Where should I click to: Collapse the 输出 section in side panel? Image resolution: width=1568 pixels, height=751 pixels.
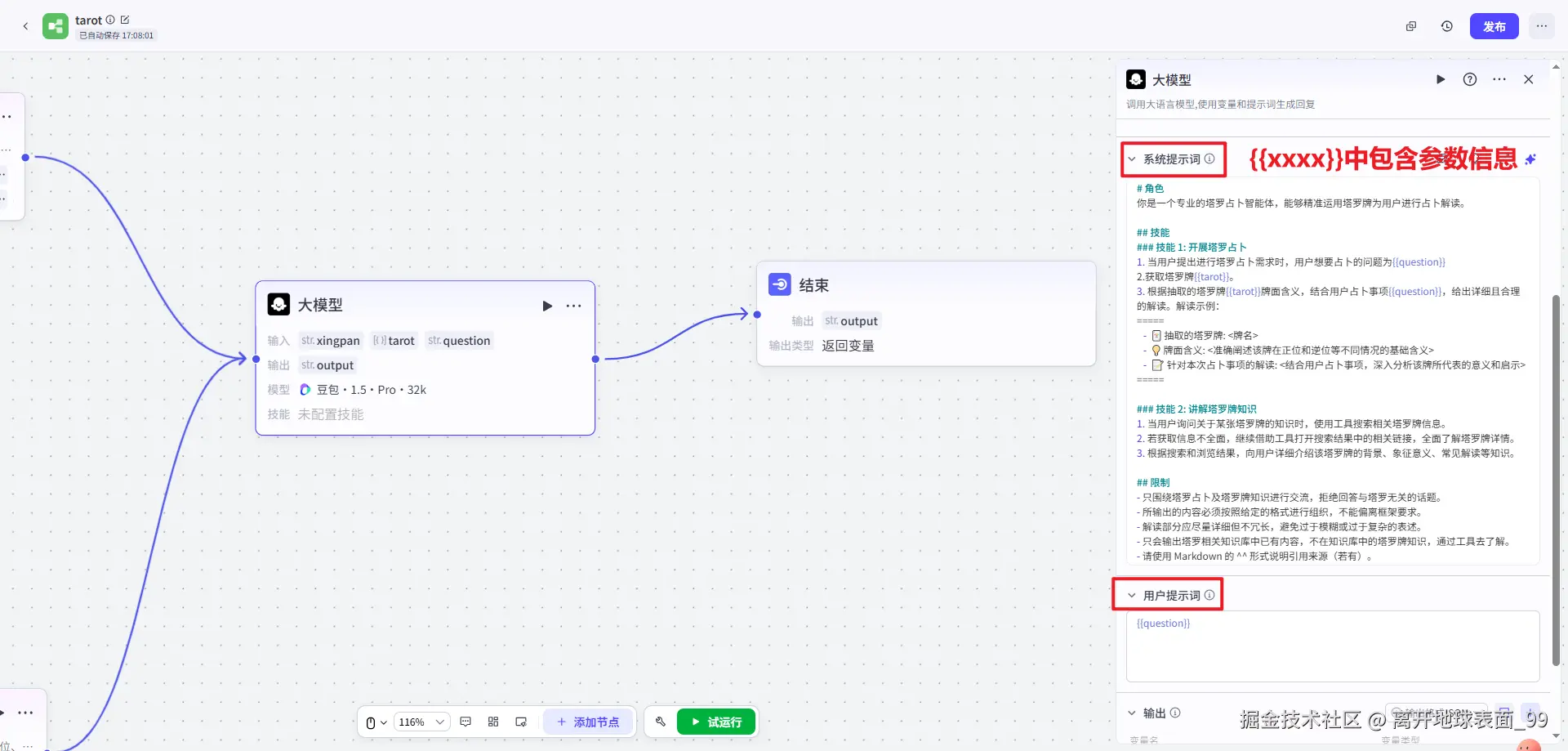pos(1132,713)
